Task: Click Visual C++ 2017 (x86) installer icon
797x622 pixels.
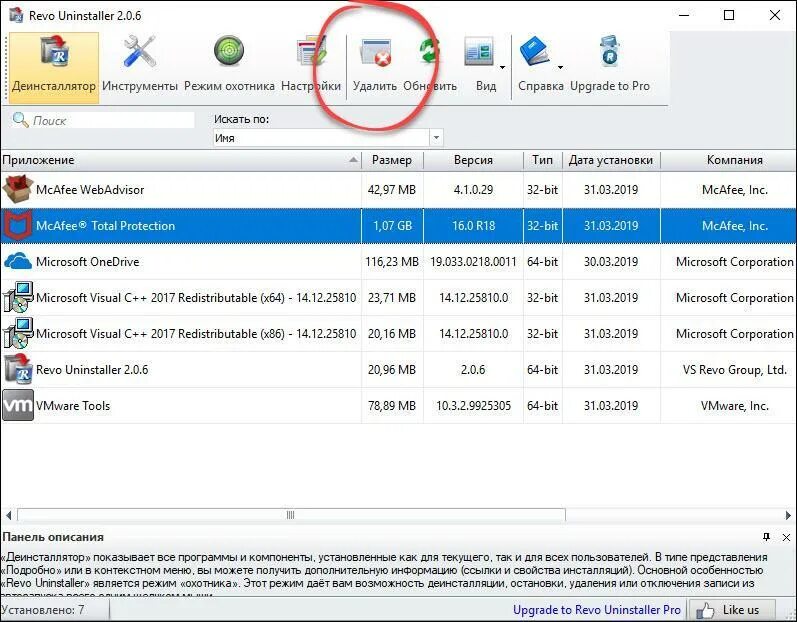Action: [x=18, y=333]
